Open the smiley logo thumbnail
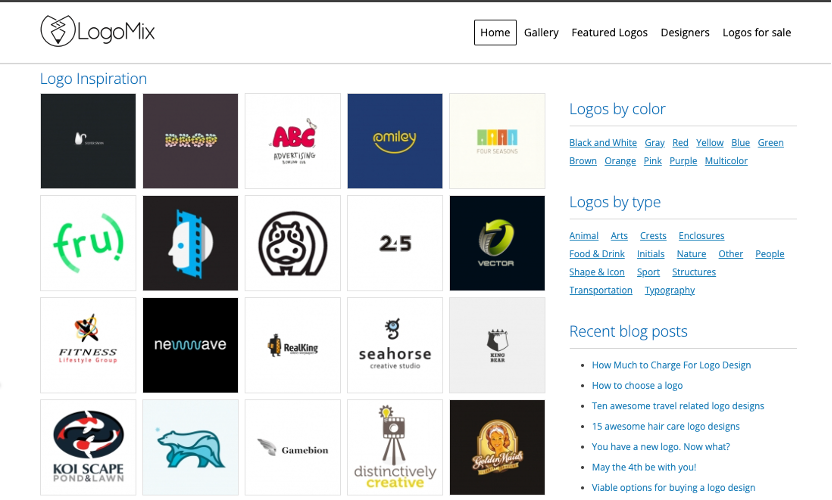Viewport: 832px width, 500px height. [x=395, y=141]
